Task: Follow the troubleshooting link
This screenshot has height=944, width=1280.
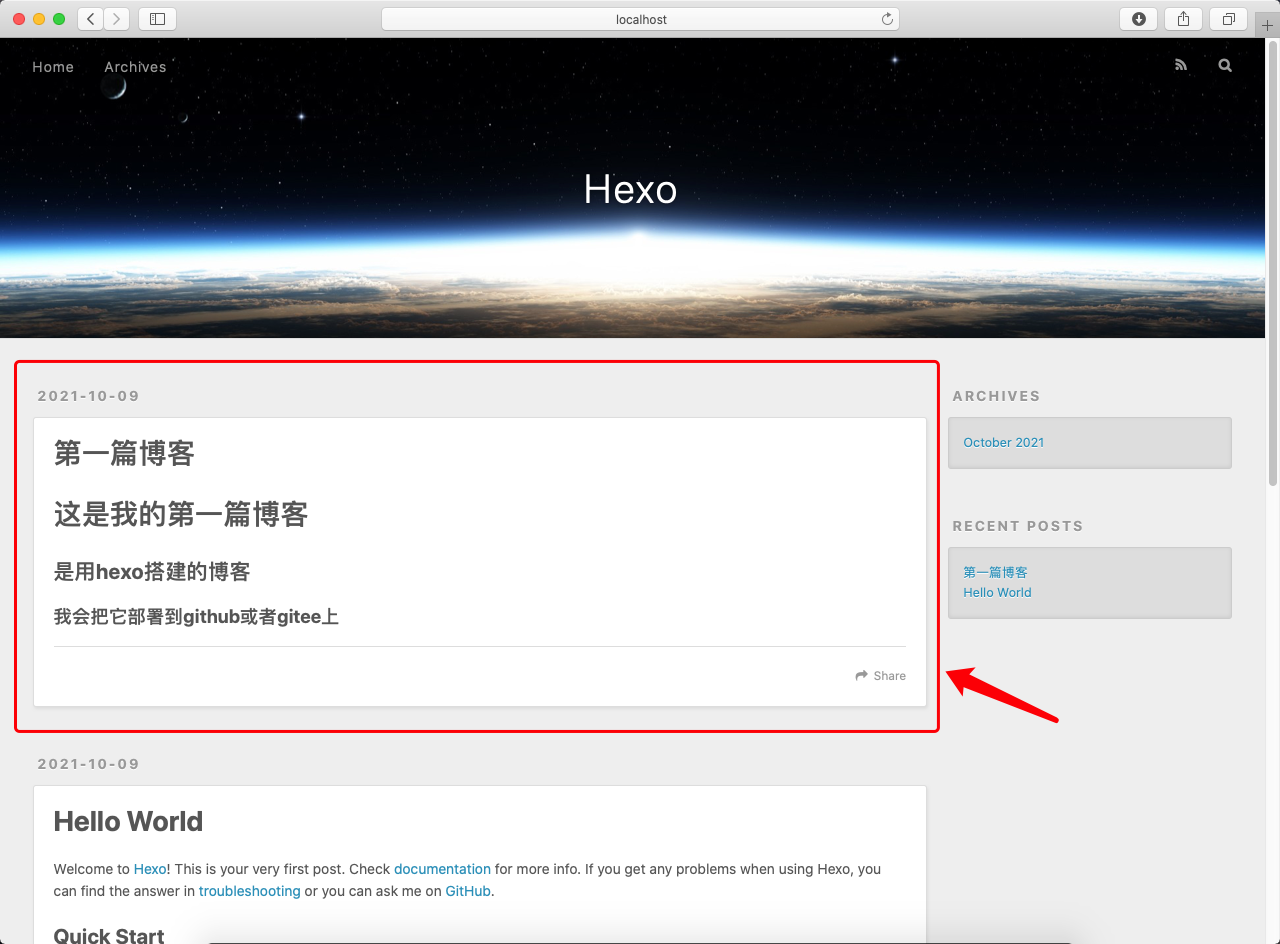Action: 249,891
